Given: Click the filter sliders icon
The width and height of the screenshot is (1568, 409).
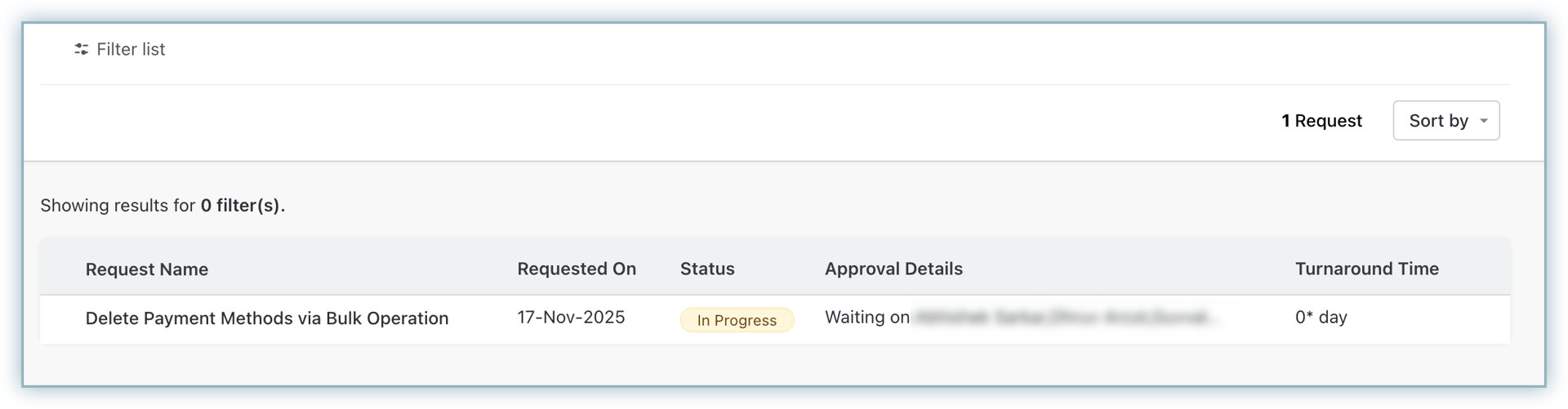Looking at the screenshot, I should pos(81,50).
